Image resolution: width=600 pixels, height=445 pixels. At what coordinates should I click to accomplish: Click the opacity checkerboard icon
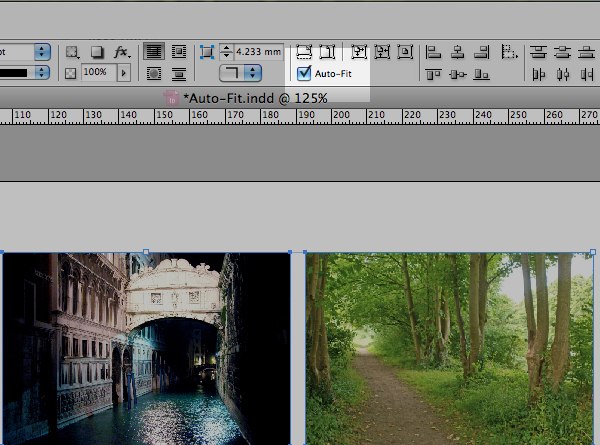point(70,73)
